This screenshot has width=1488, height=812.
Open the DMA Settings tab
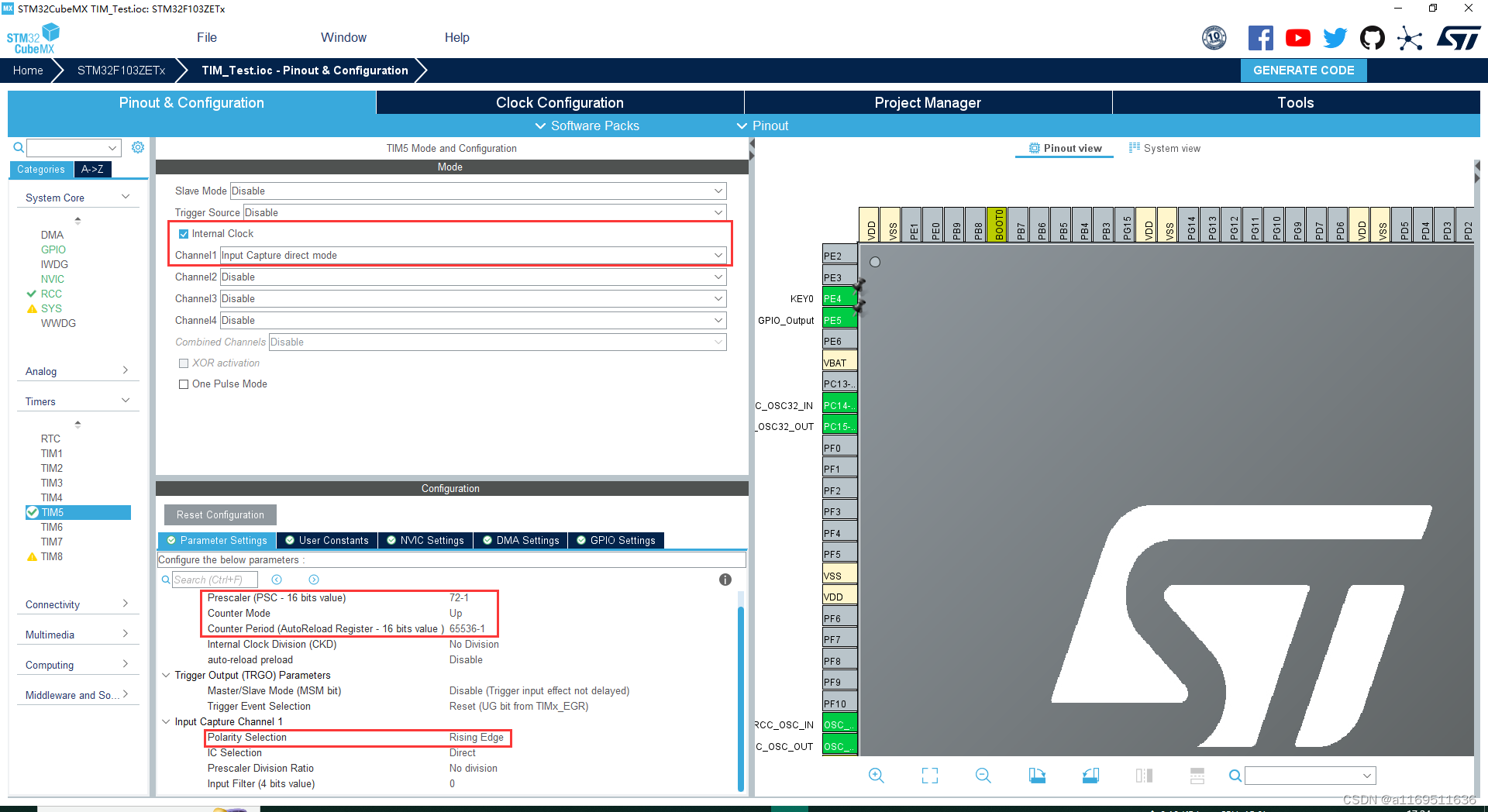pos(521,540)
